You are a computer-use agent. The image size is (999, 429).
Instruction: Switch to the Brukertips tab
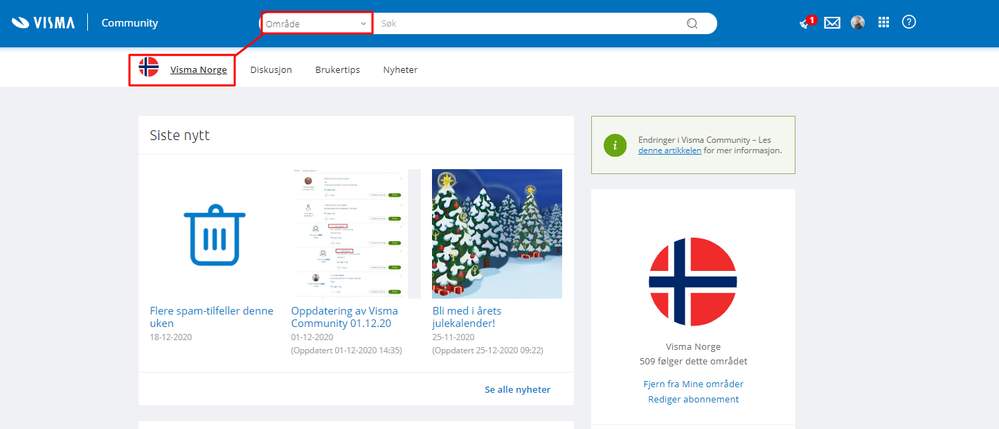pos(338,70)
